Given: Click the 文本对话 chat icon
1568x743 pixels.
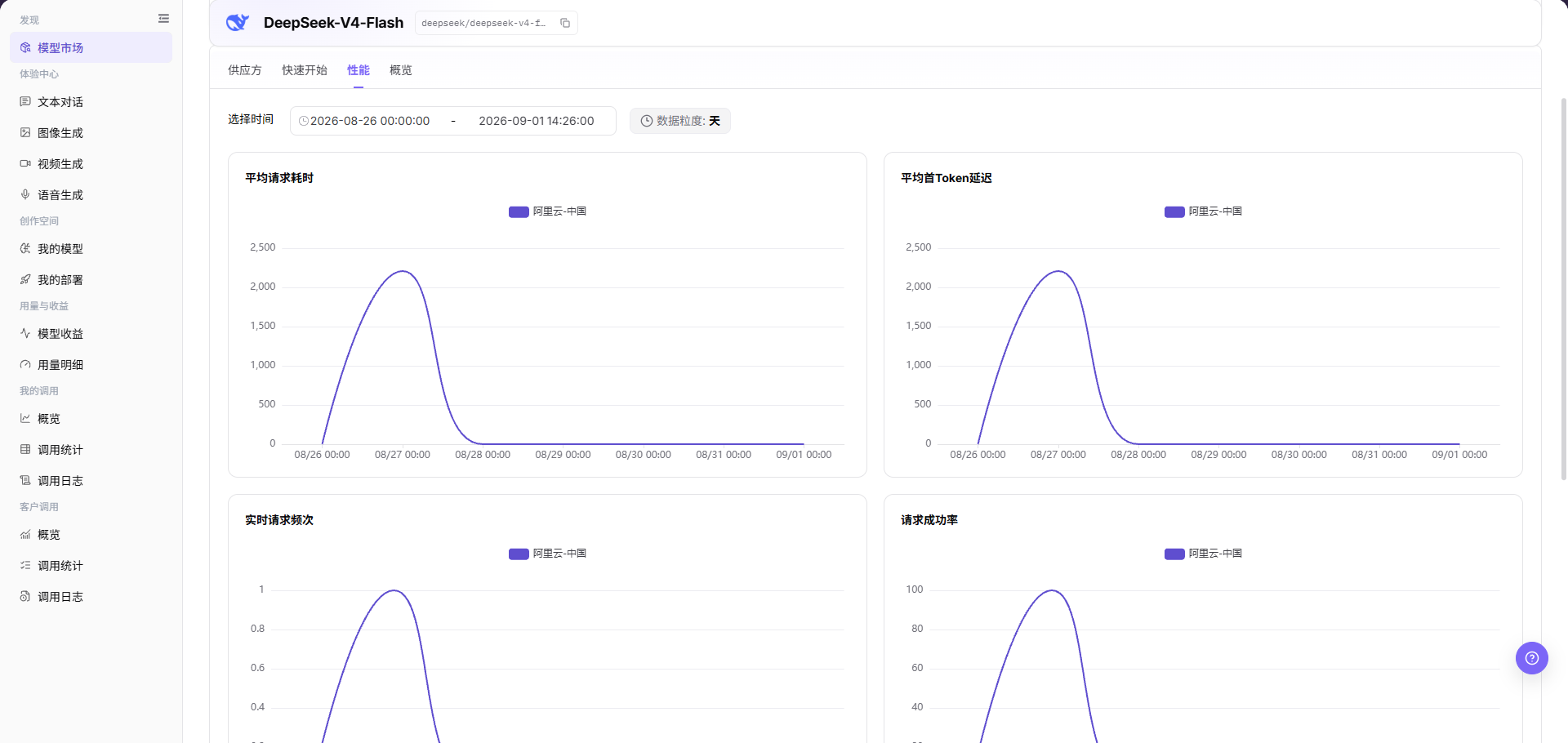Looking at the screenshot, I should (25, 102).
